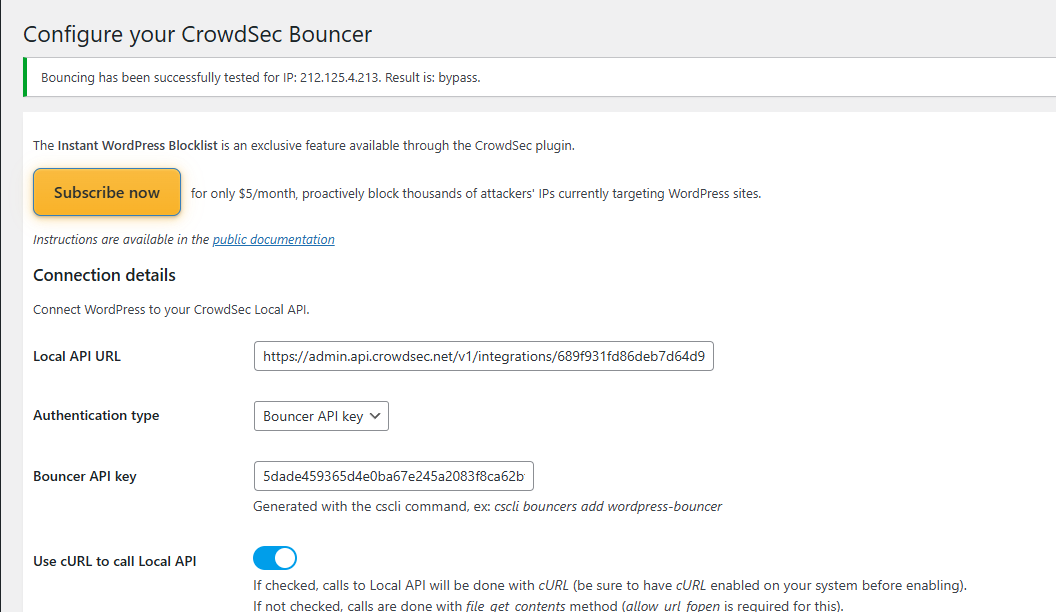
Task: Click the Subscribe now button
Action: coord(106,193)
